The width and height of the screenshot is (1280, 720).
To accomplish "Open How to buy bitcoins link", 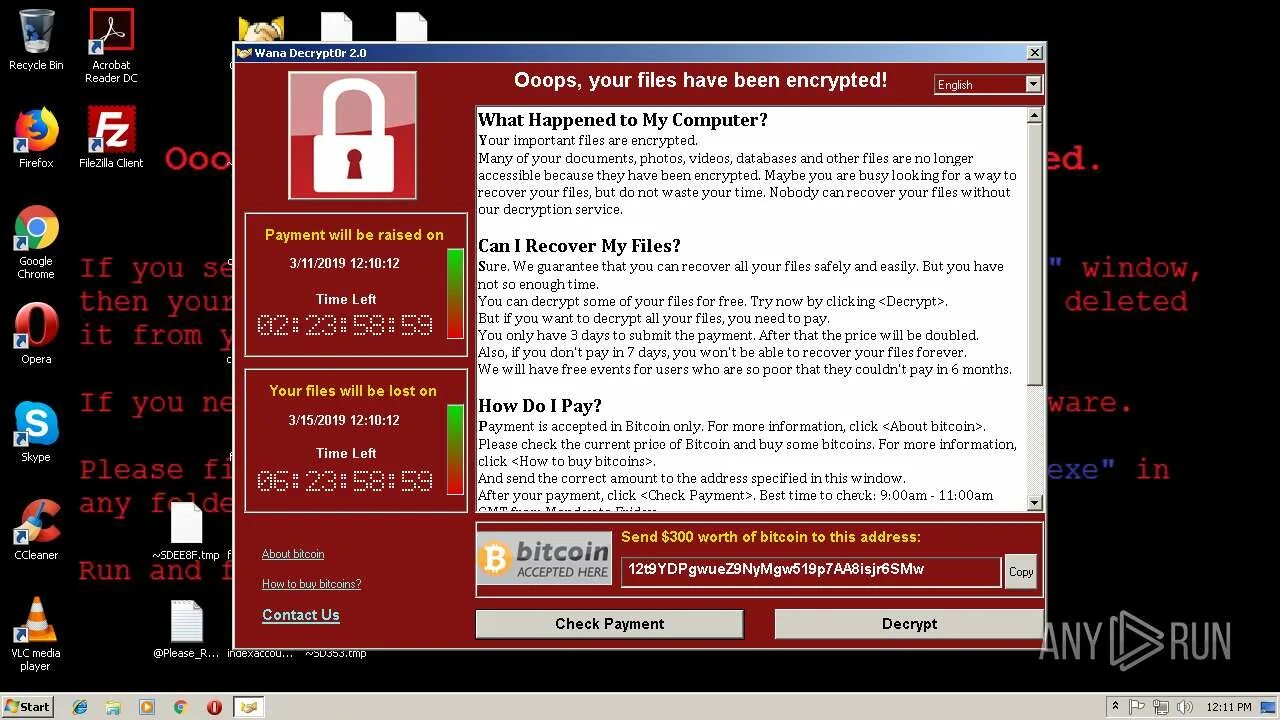I will [x=311, y=584].
